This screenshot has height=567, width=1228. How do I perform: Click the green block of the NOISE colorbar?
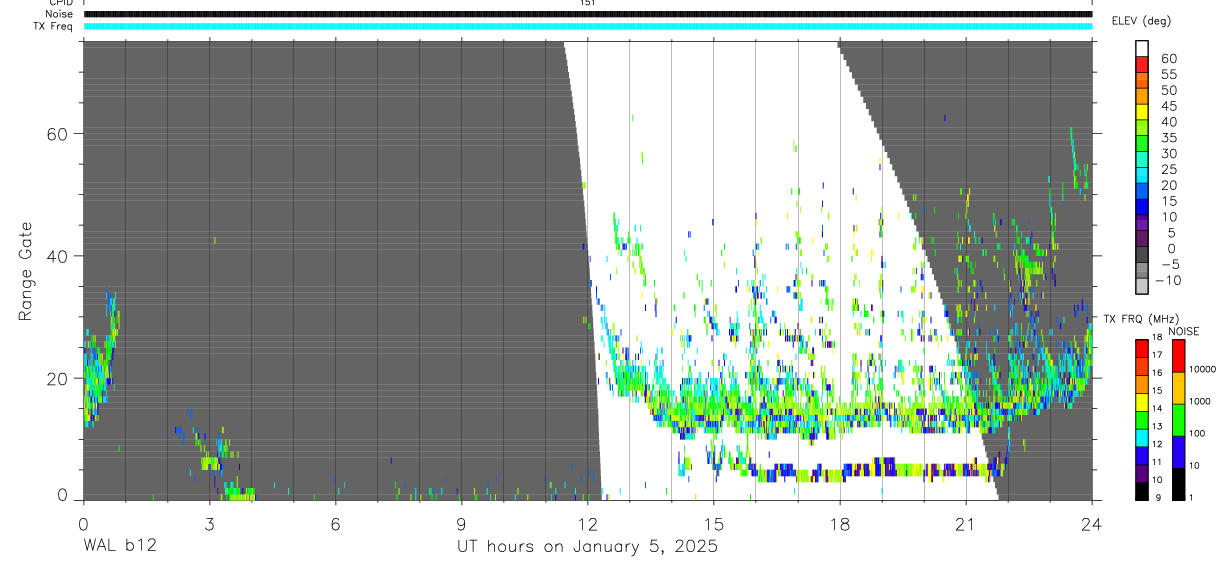[x=1179, y=420]
